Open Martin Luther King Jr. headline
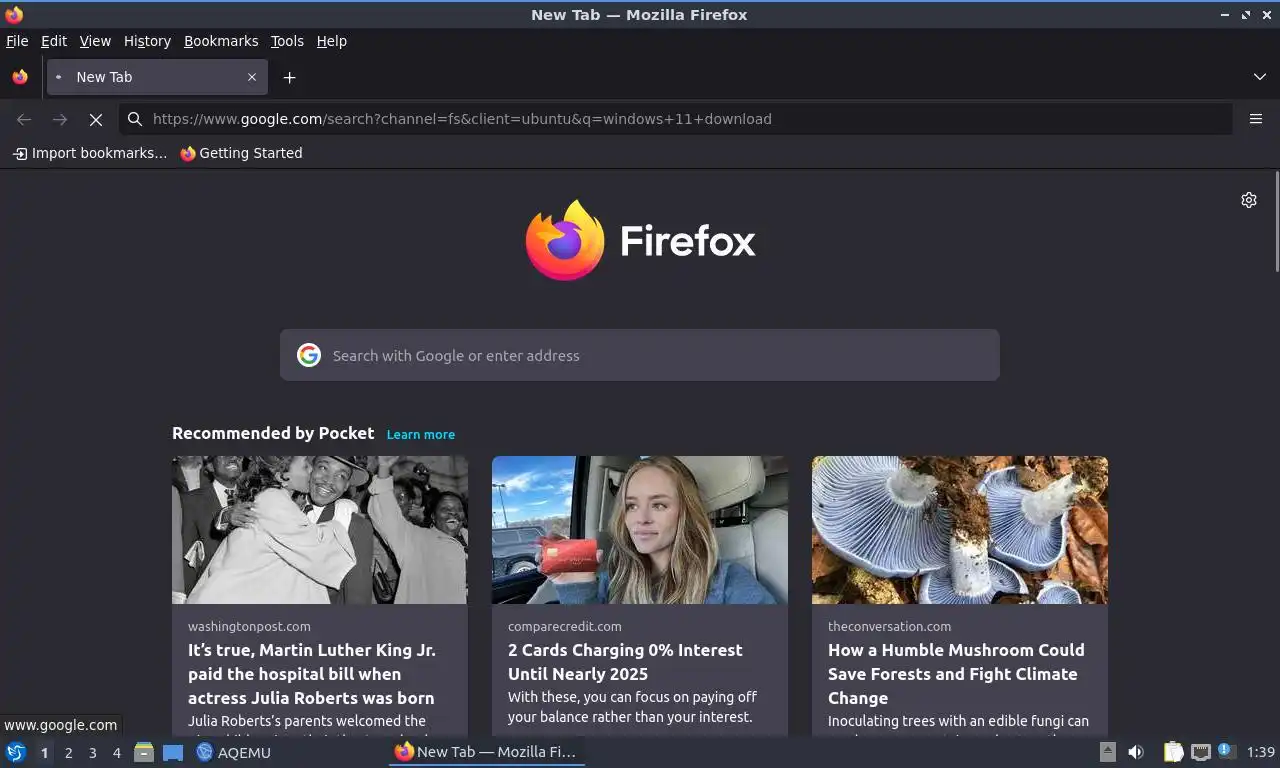Screen dimensions: 1280x768 pos(312,674)
